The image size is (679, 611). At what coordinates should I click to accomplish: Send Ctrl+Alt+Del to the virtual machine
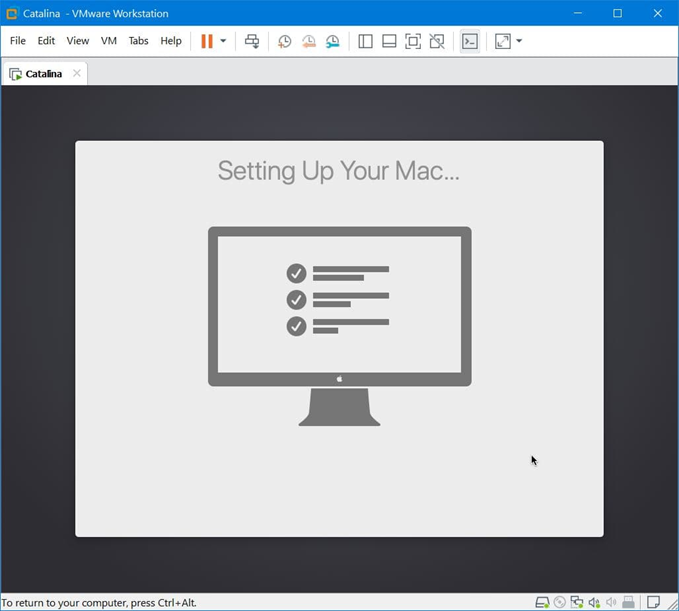click(252, 41)
